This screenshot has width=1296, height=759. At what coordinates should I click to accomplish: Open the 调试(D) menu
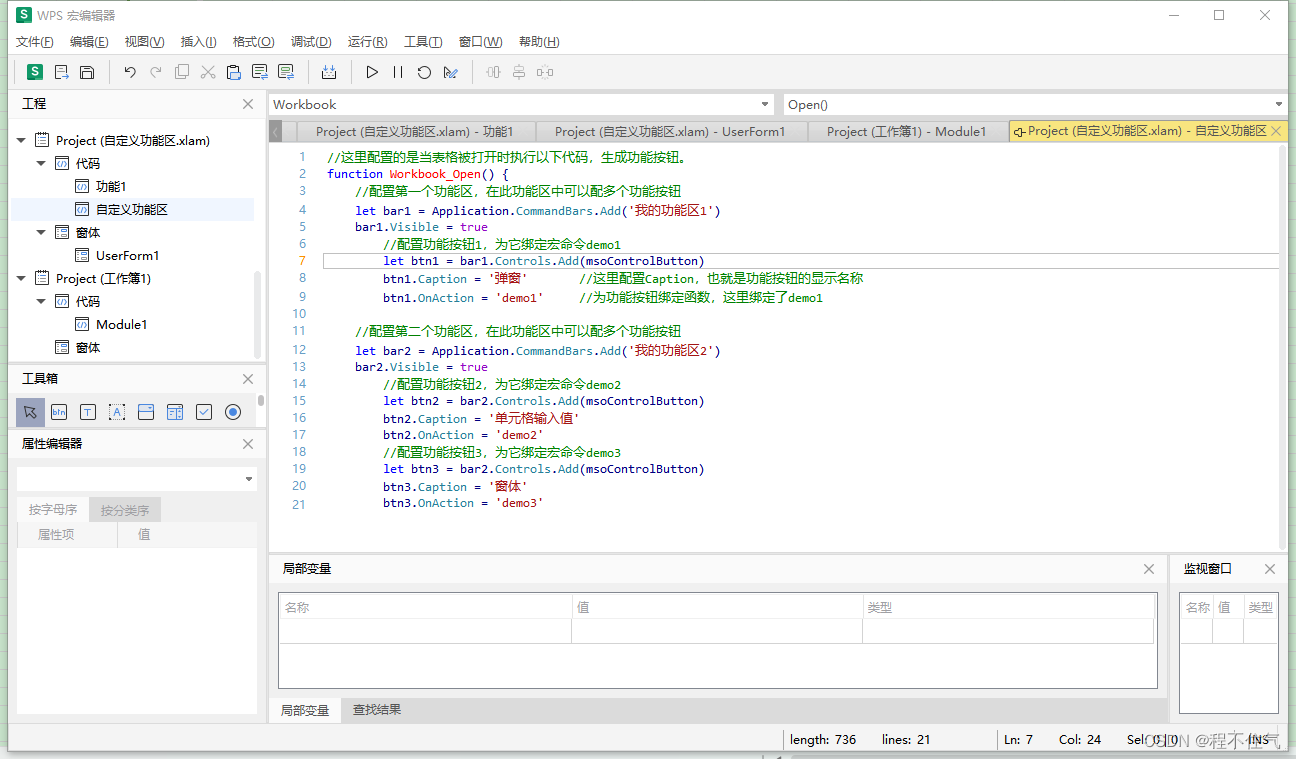(311, 41)
